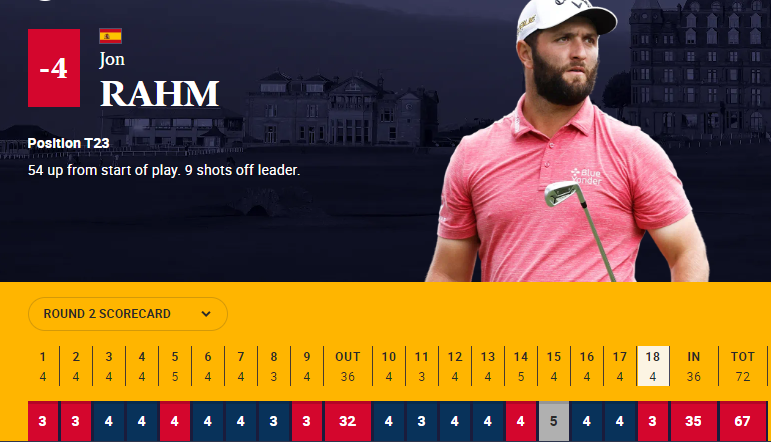Click the red birdie 4 on hole 14

click(x=521, y=421)
